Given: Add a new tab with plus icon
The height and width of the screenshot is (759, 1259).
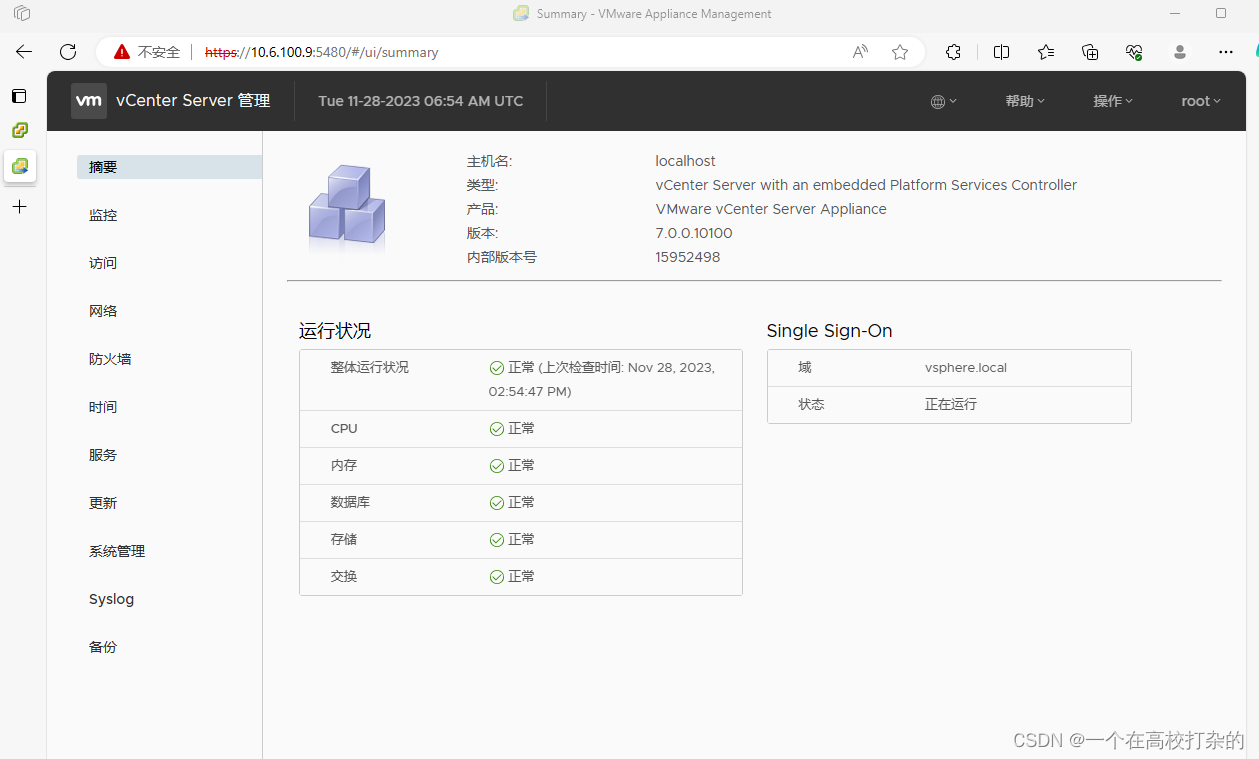Looking at the screenshot, I should point(19,207).
